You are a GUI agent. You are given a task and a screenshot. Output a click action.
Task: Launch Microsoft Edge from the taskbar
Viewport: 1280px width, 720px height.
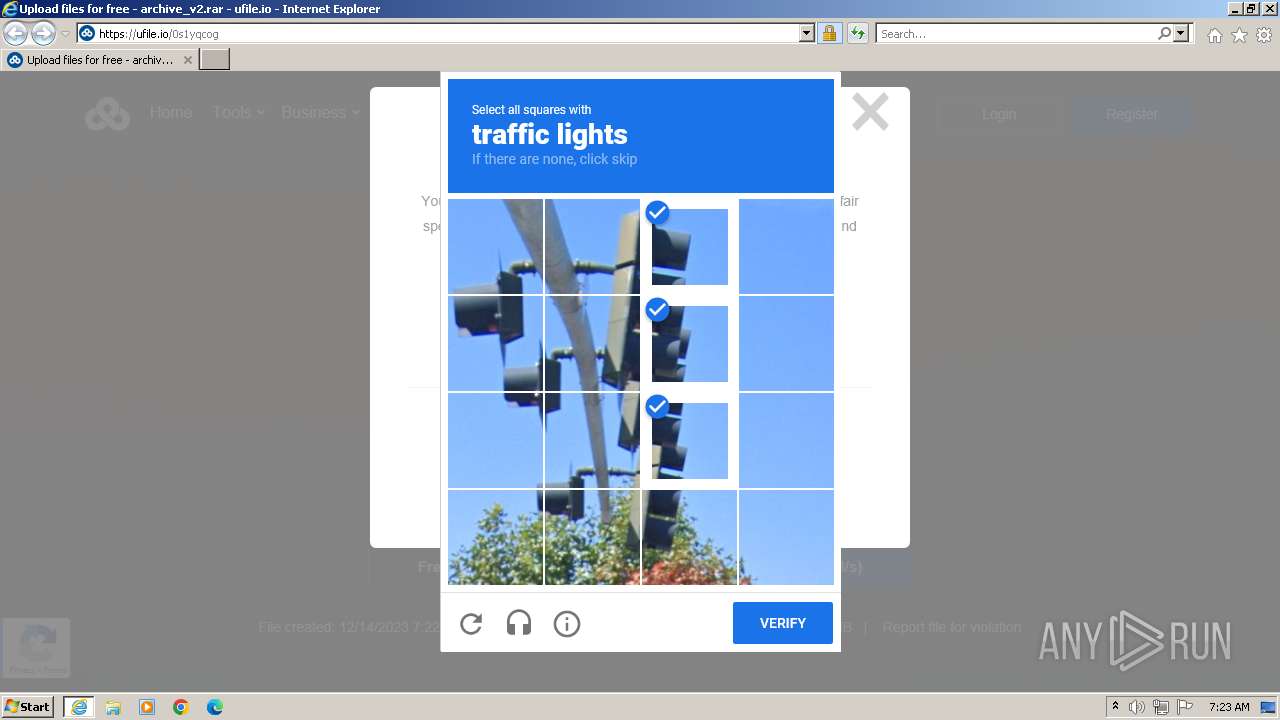coord(215,707)
